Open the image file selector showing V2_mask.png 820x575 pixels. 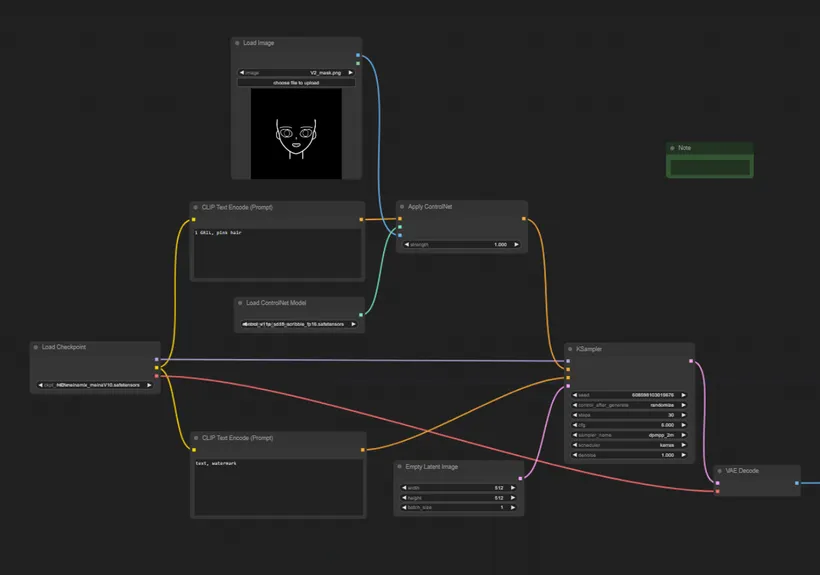[296, 73]
